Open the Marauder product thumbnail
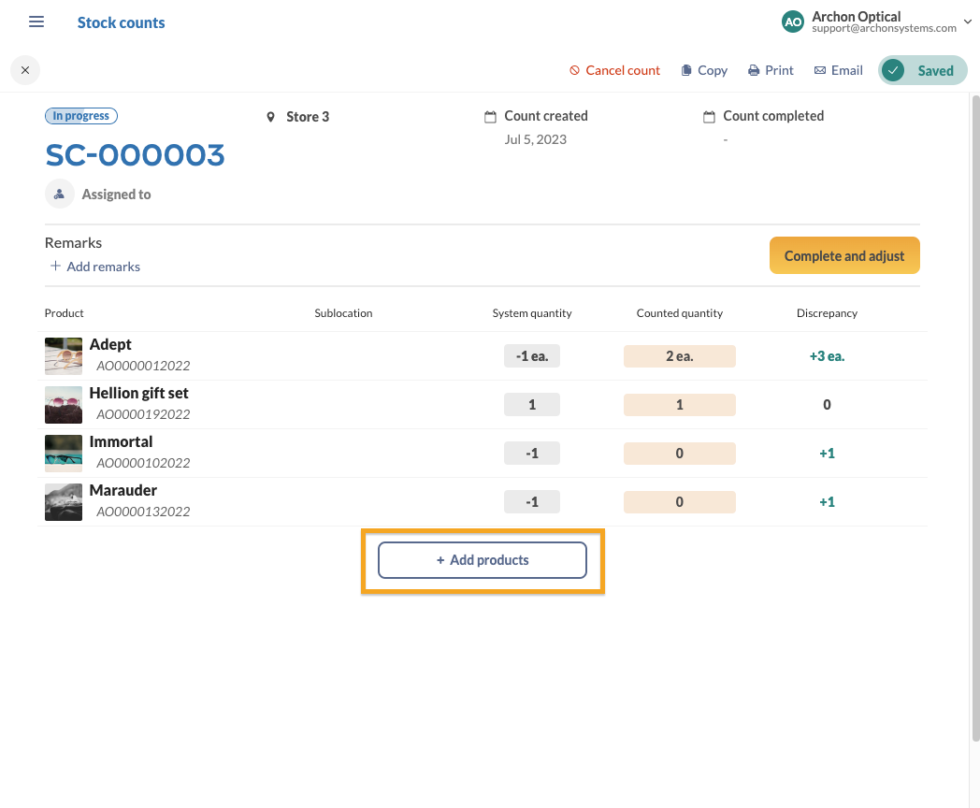 coord(63,502)
